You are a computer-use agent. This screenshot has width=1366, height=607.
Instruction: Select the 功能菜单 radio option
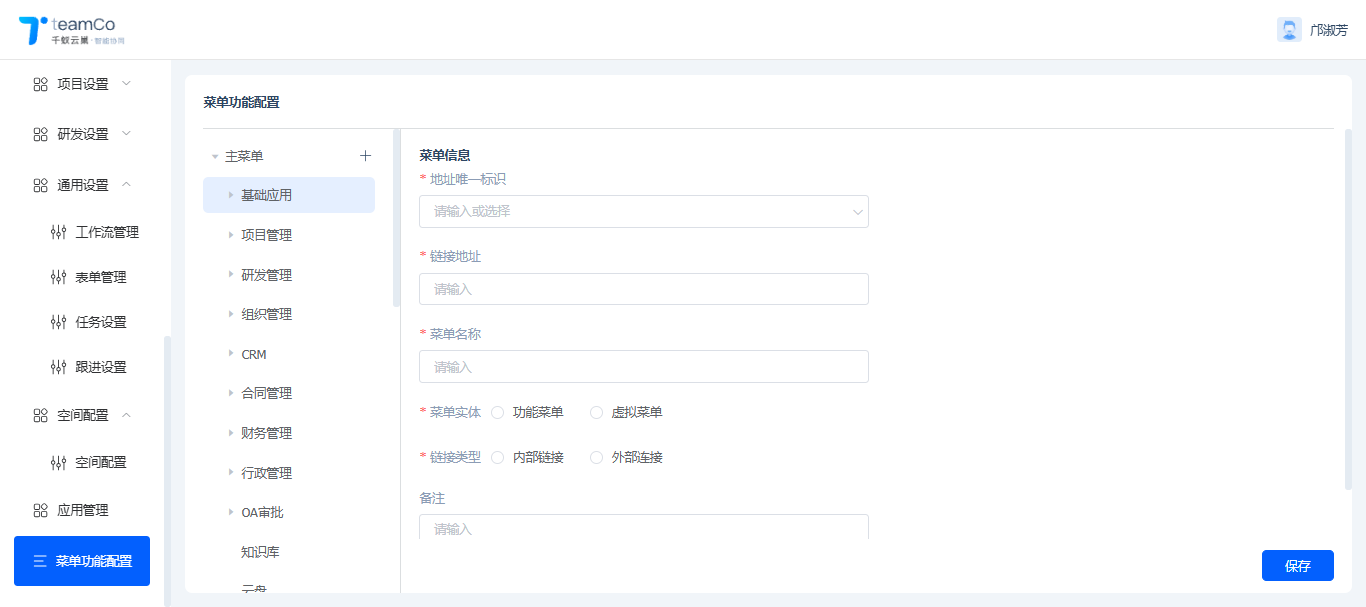pyautogui.click(x=498, y=412)
